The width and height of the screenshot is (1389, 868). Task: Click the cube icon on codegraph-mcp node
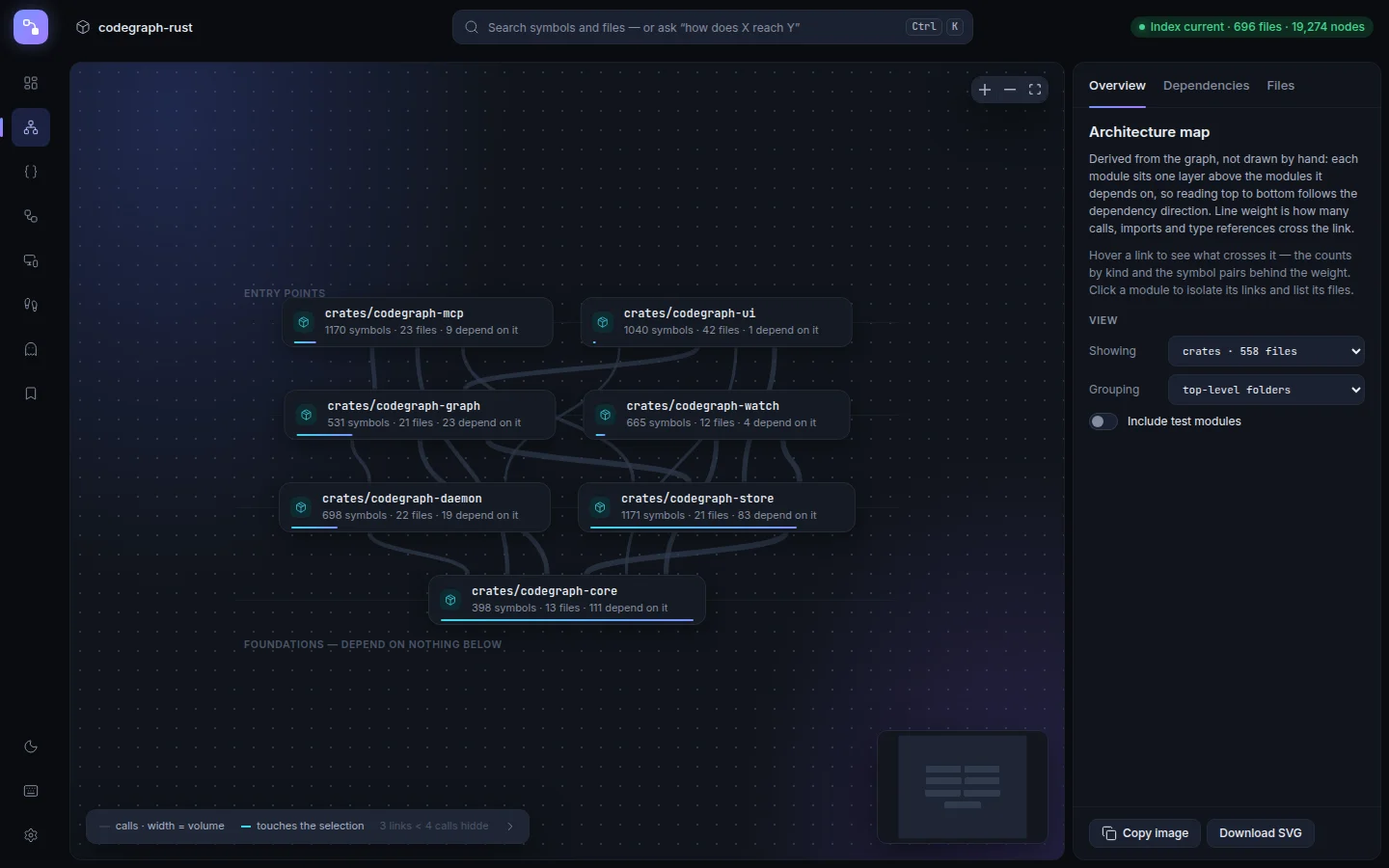tap(304, 322)
